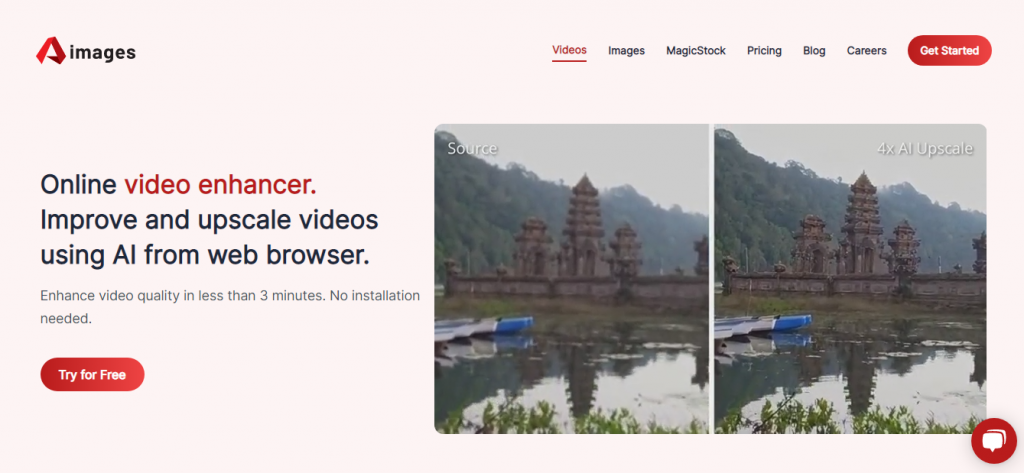Screen dimensions: 1024x473
Task: Click 'Improve and upscale videos' heading line
Action: pos(209,220)
